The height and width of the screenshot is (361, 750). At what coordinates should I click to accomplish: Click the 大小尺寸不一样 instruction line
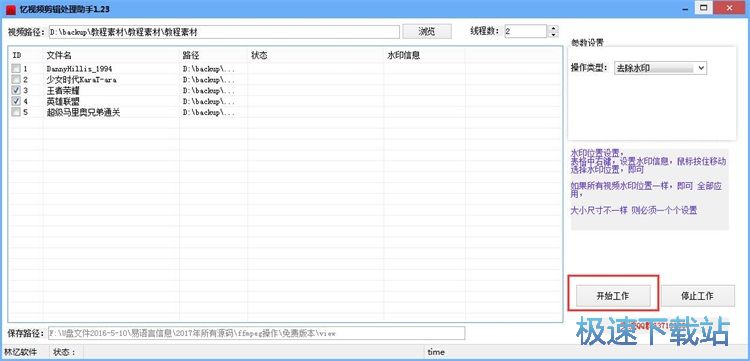634,210
